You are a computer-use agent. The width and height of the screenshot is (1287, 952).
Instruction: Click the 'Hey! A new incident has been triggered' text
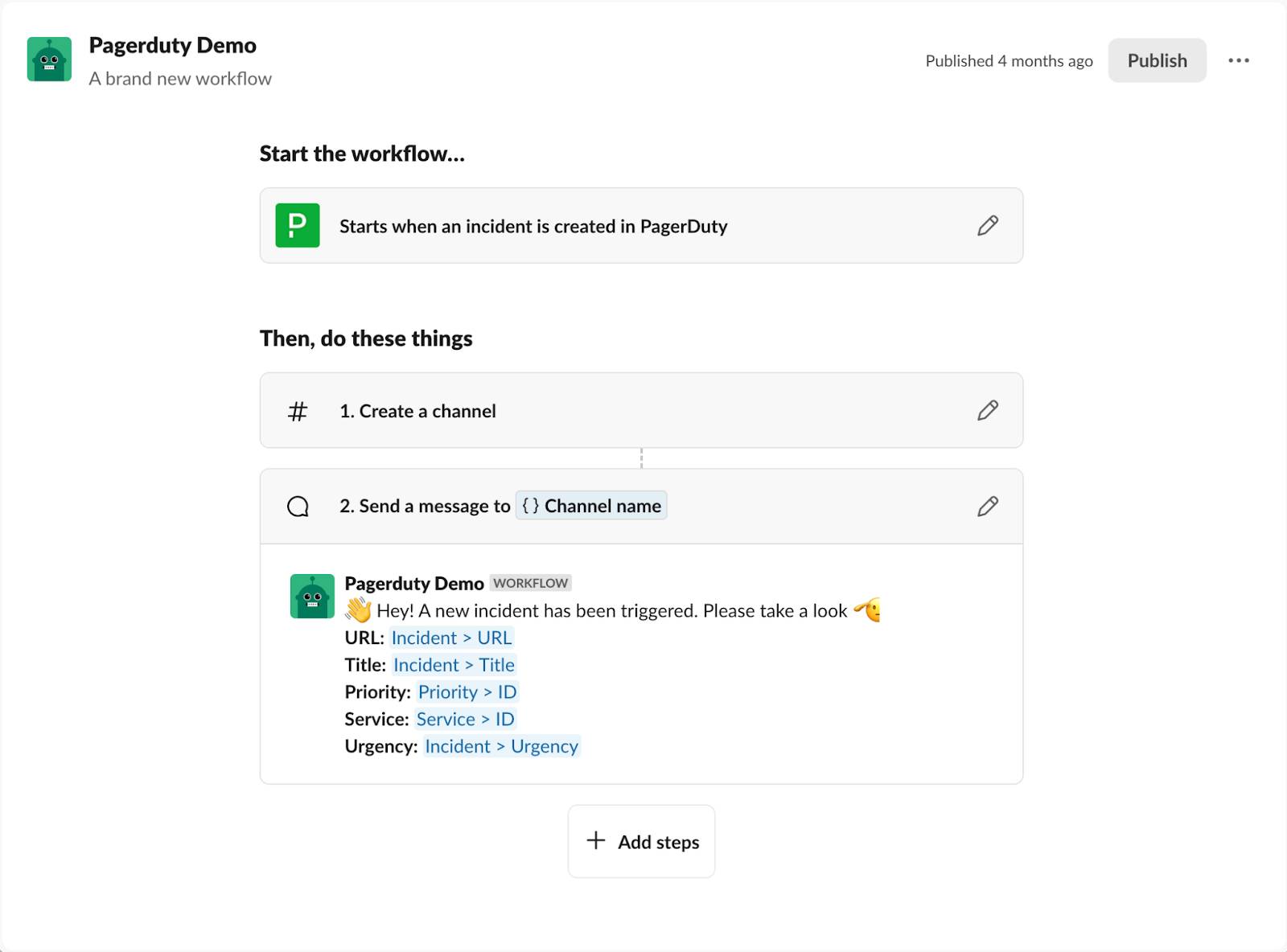tap(611, 611)
